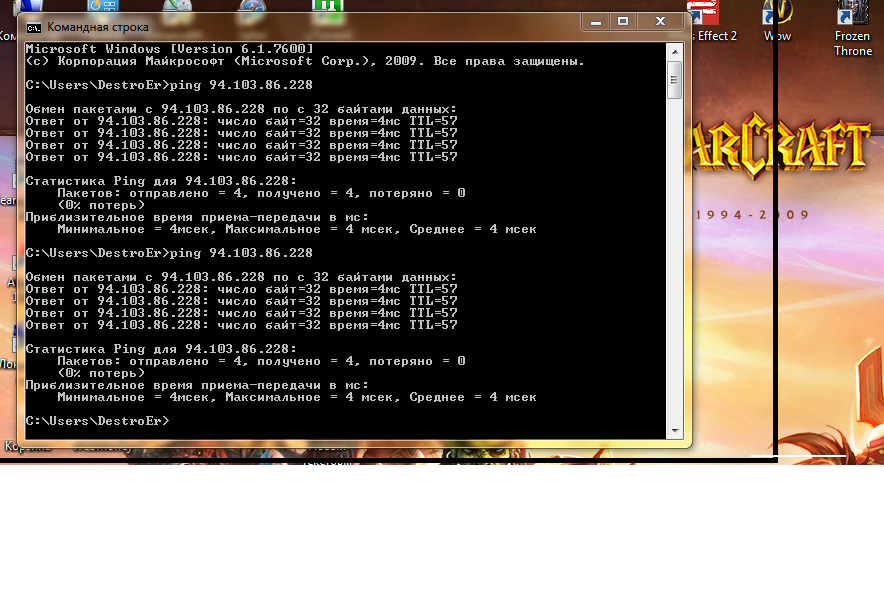Viewport: 884px width, 614px height.
Task: Click the first Статистика Ping heading line
Action: [x=160, y=180]
